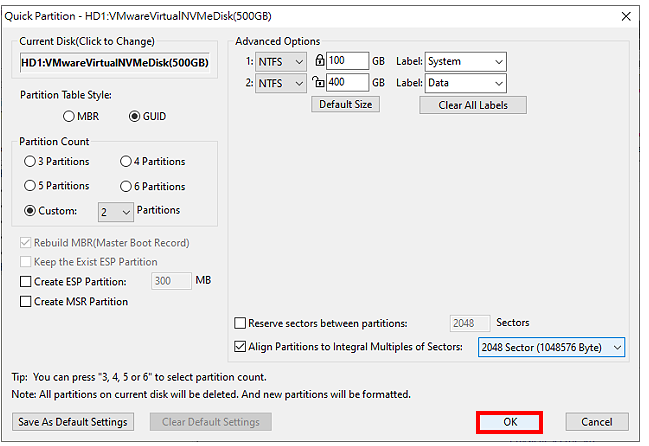
Task: Click the partition 2 size field 400
Action: 347,82
